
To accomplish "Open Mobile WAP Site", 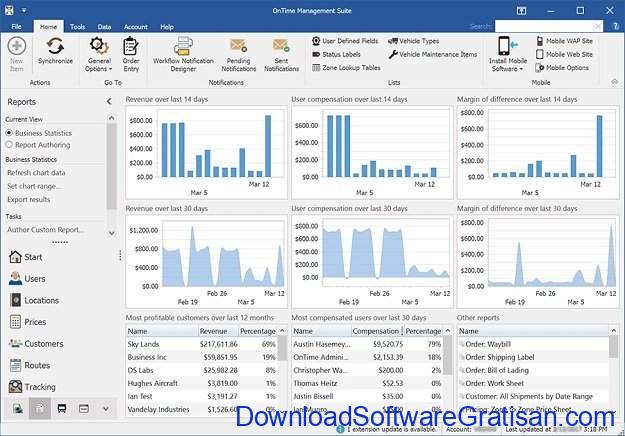I will [564, 41].
